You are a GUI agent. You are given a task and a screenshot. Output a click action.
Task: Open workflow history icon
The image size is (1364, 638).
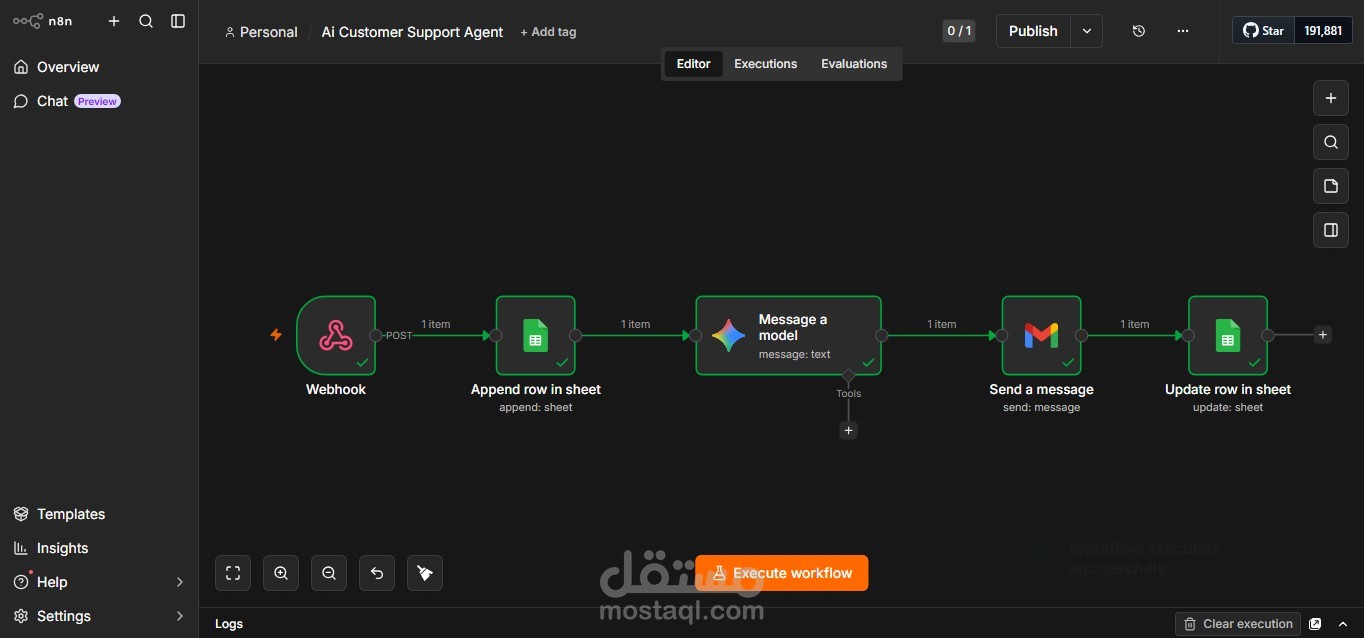[x=1138, y=31]
